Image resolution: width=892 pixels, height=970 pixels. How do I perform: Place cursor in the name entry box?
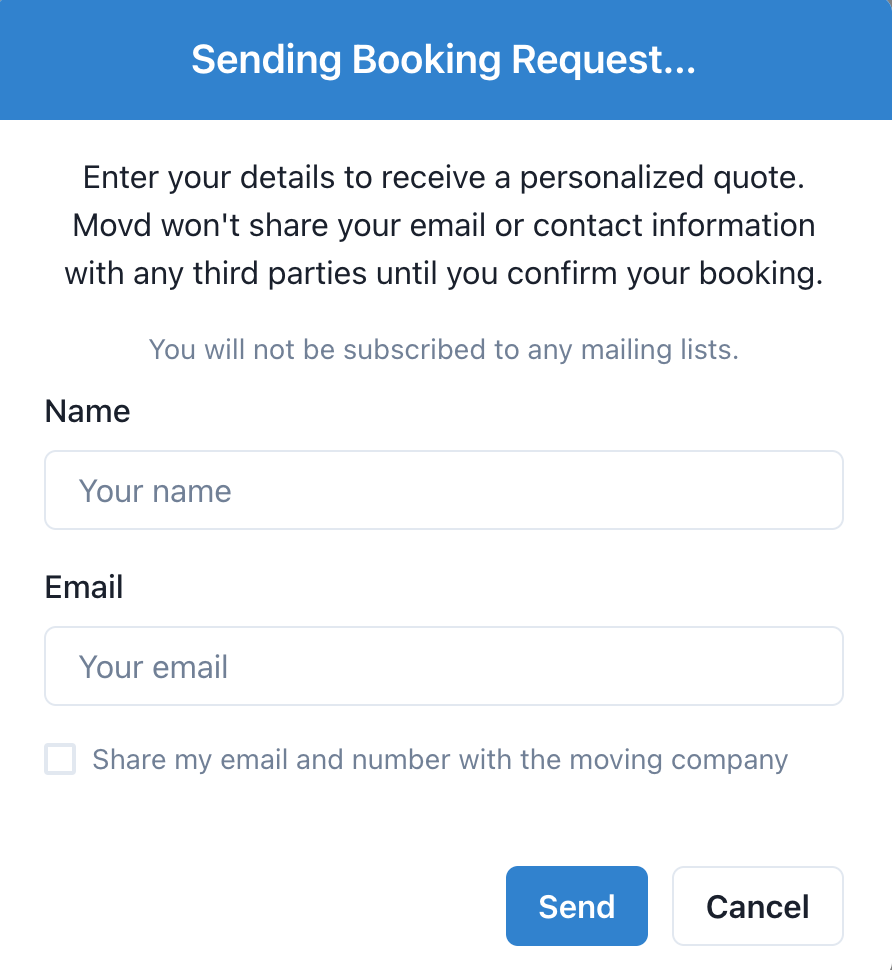point(444,490)
